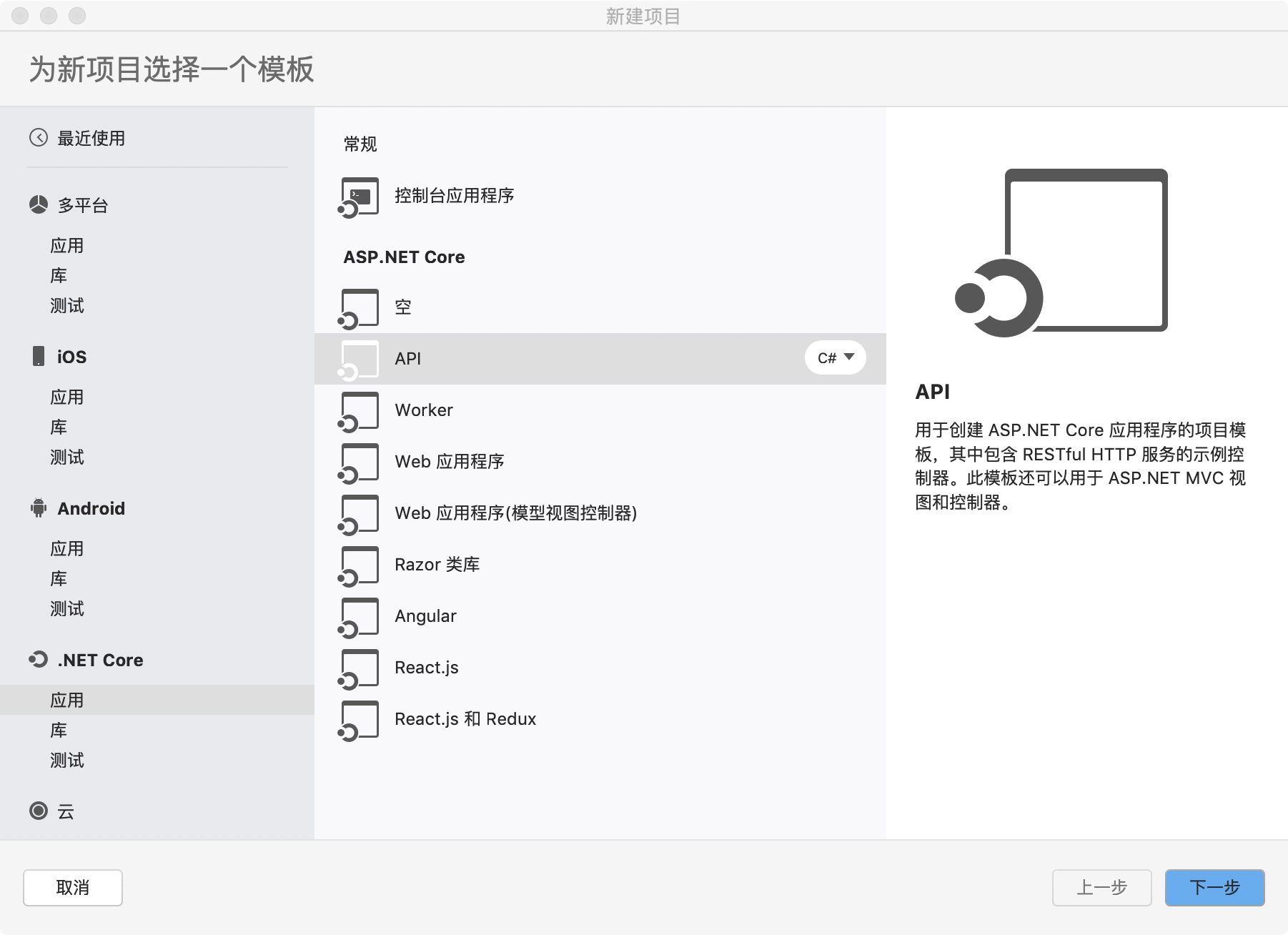
Task: Click the .NET Core sidebar icon
Action: pyautogui.click(x=39, y=659)
